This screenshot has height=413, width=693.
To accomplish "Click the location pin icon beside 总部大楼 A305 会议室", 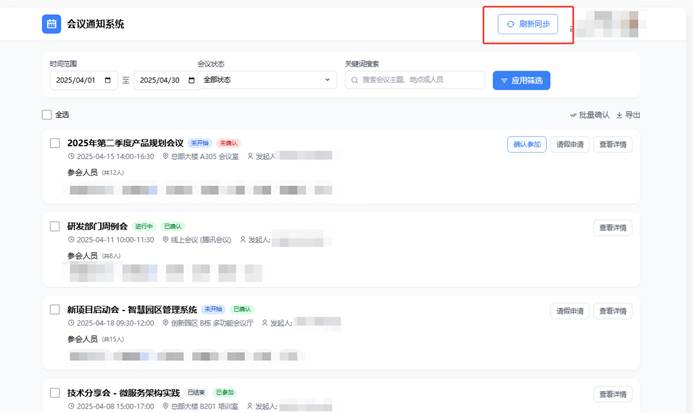I will pyautogui.click(x=166, y=156).
